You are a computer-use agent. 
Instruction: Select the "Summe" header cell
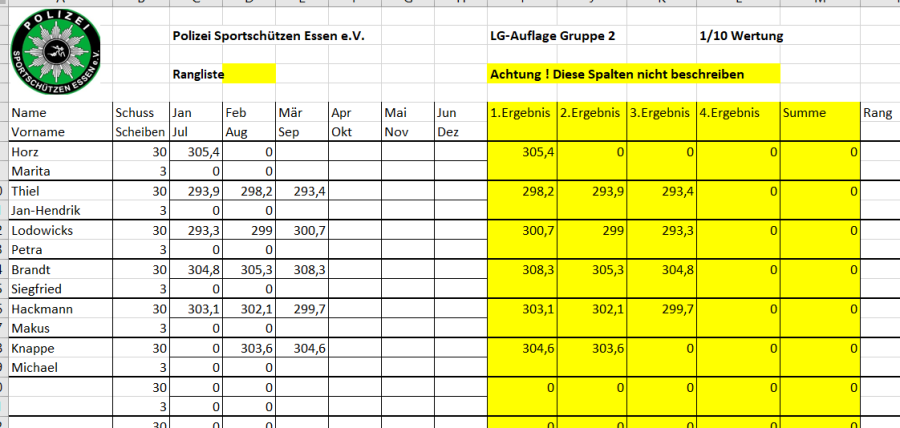click(x=819, y=113)
